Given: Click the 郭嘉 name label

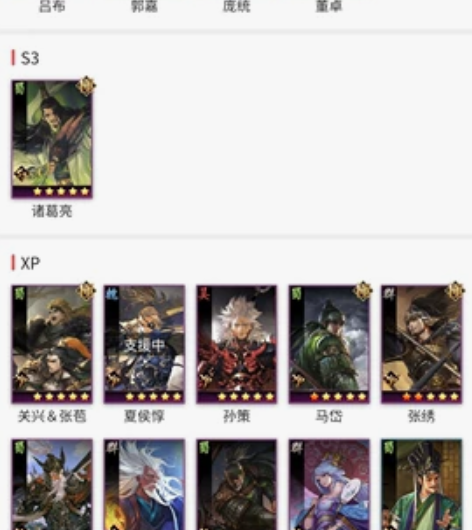Looking at the screenshot, I should pyautogui.click(x=144, y=6).
